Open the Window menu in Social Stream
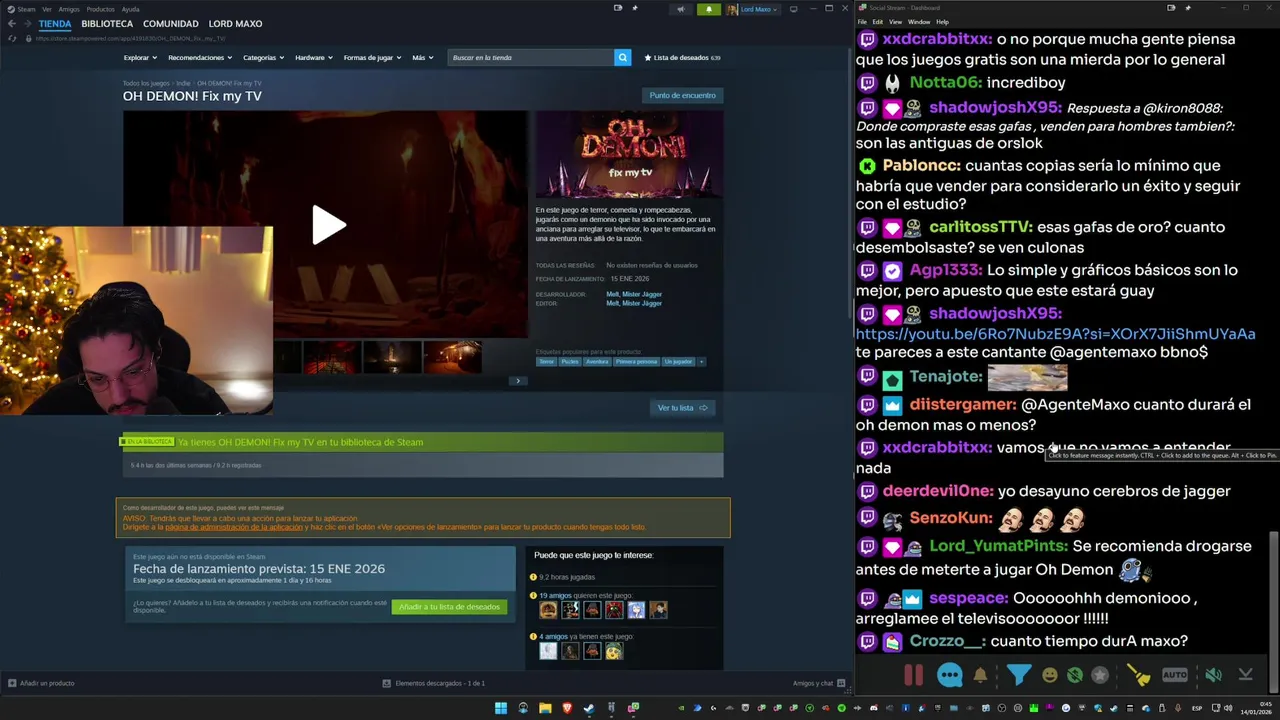 pos(919,22)
